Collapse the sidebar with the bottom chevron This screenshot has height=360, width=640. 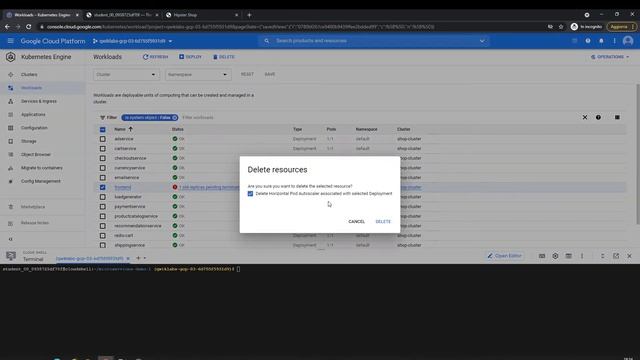tap(11, 239)
